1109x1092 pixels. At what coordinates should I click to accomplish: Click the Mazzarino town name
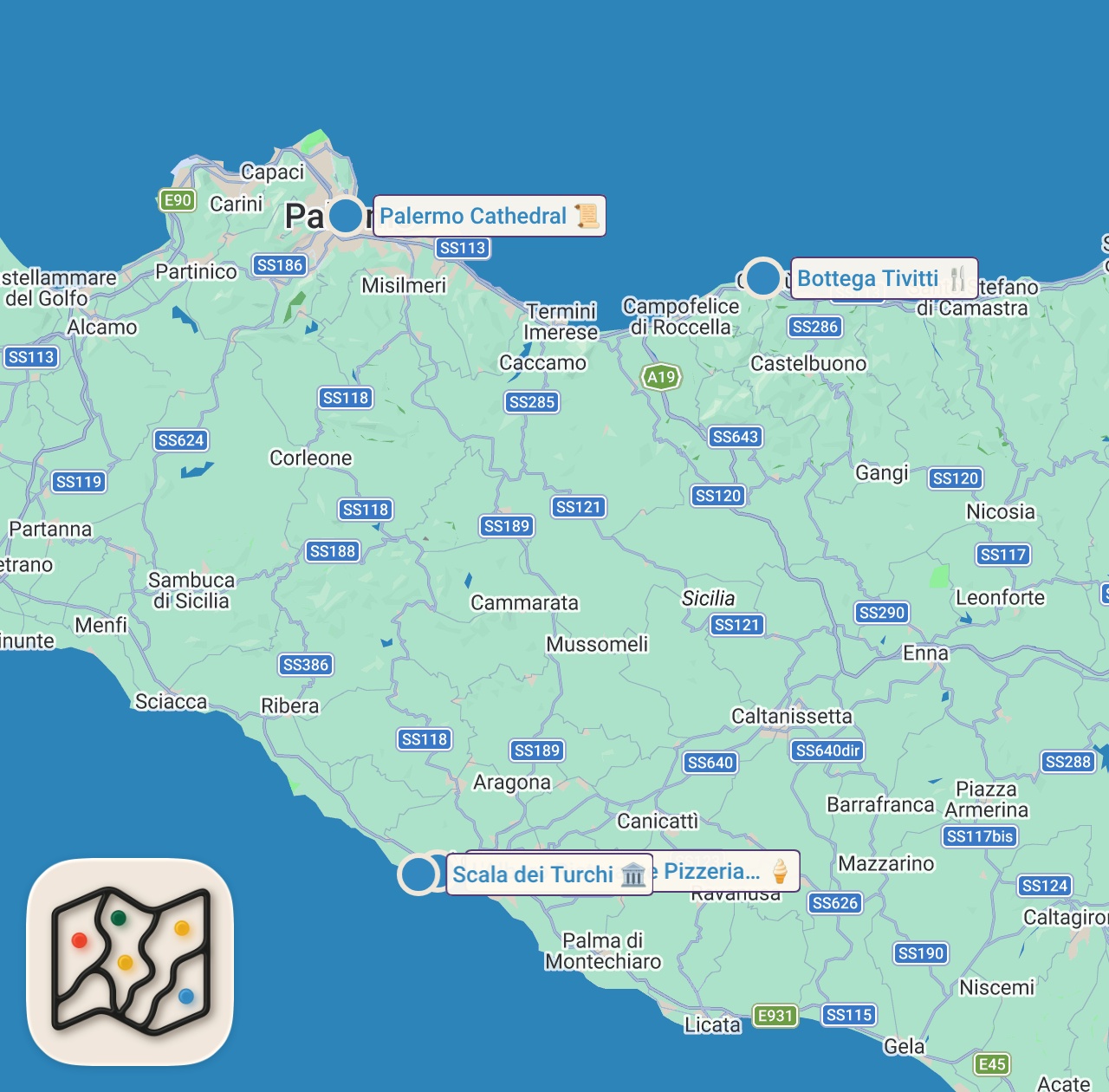[886, 863]
